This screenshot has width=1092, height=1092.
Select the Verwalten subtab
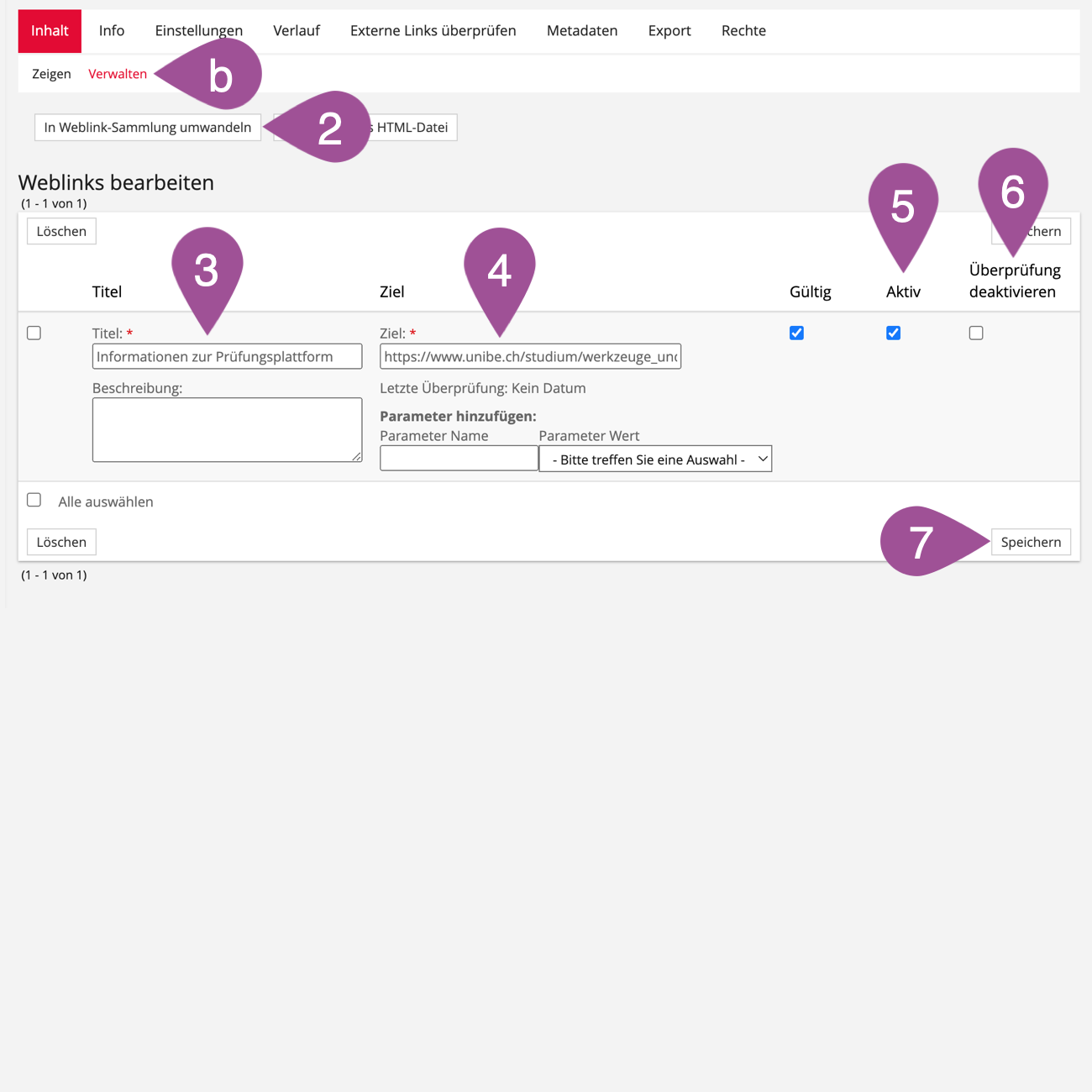pos(118,74)
